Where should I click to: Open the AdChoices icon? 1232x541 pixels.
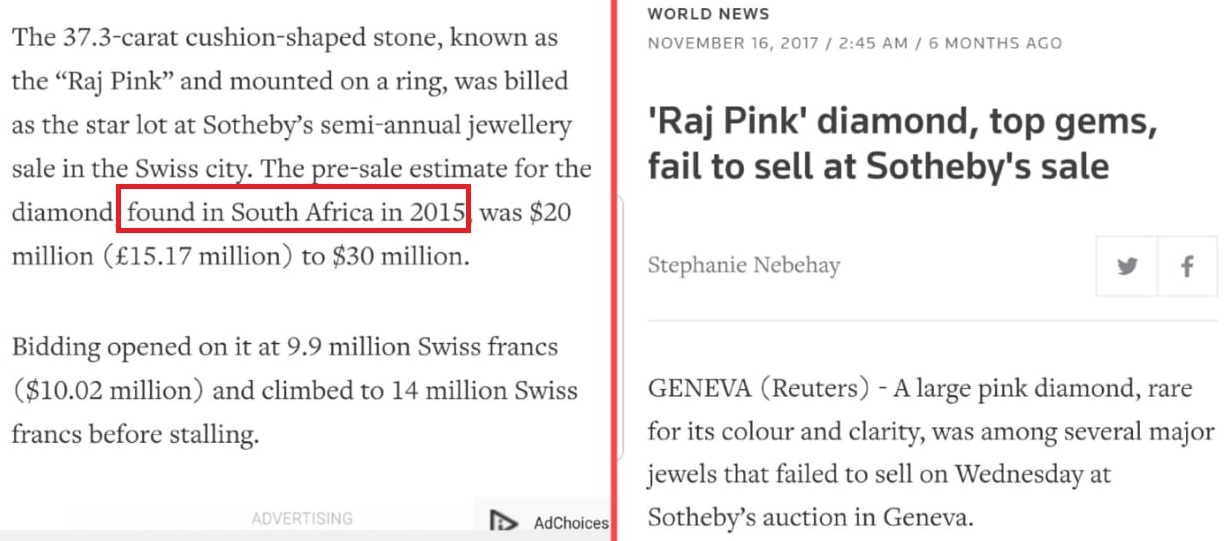click(x=504, y=521)
